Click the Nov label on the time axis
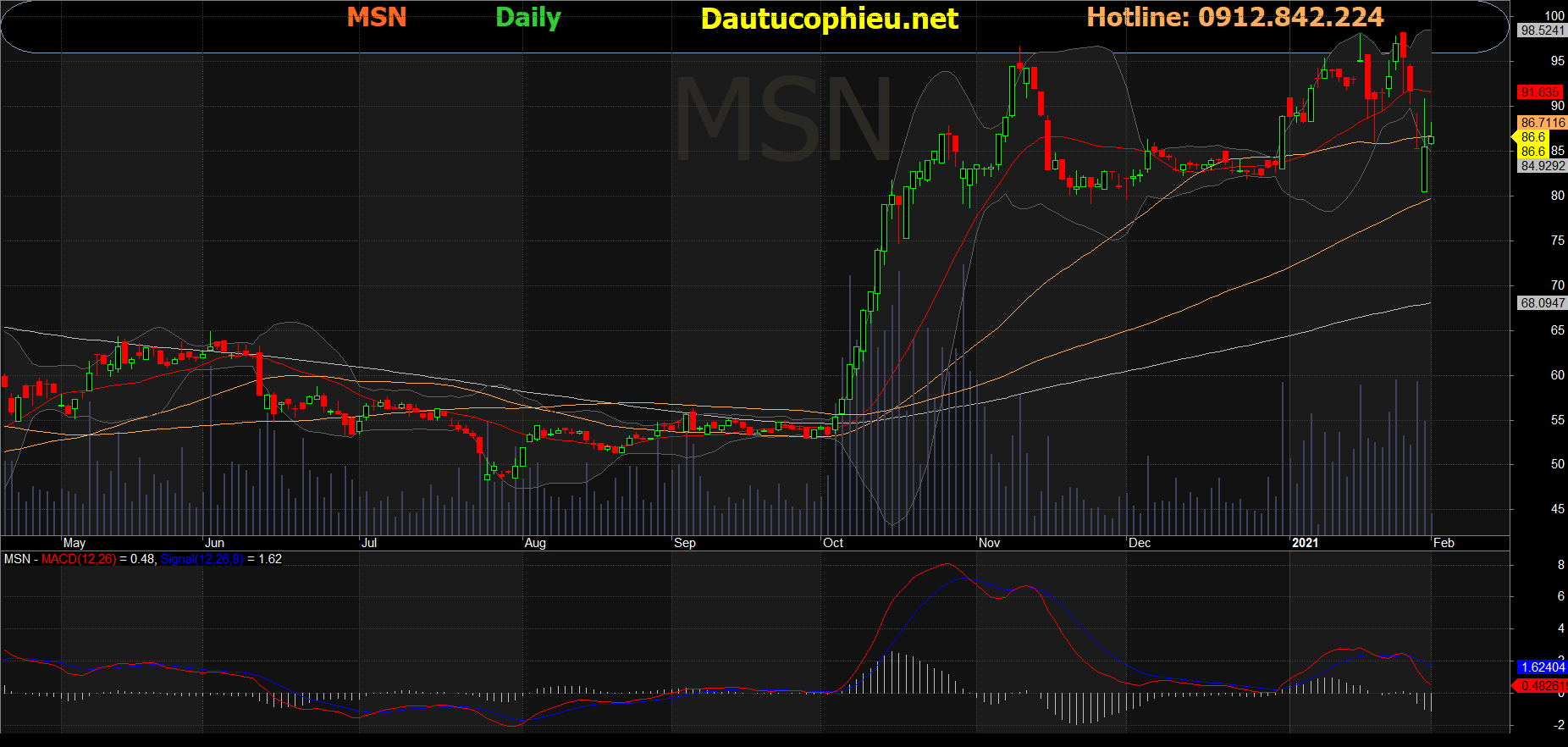 click(989, 543)
